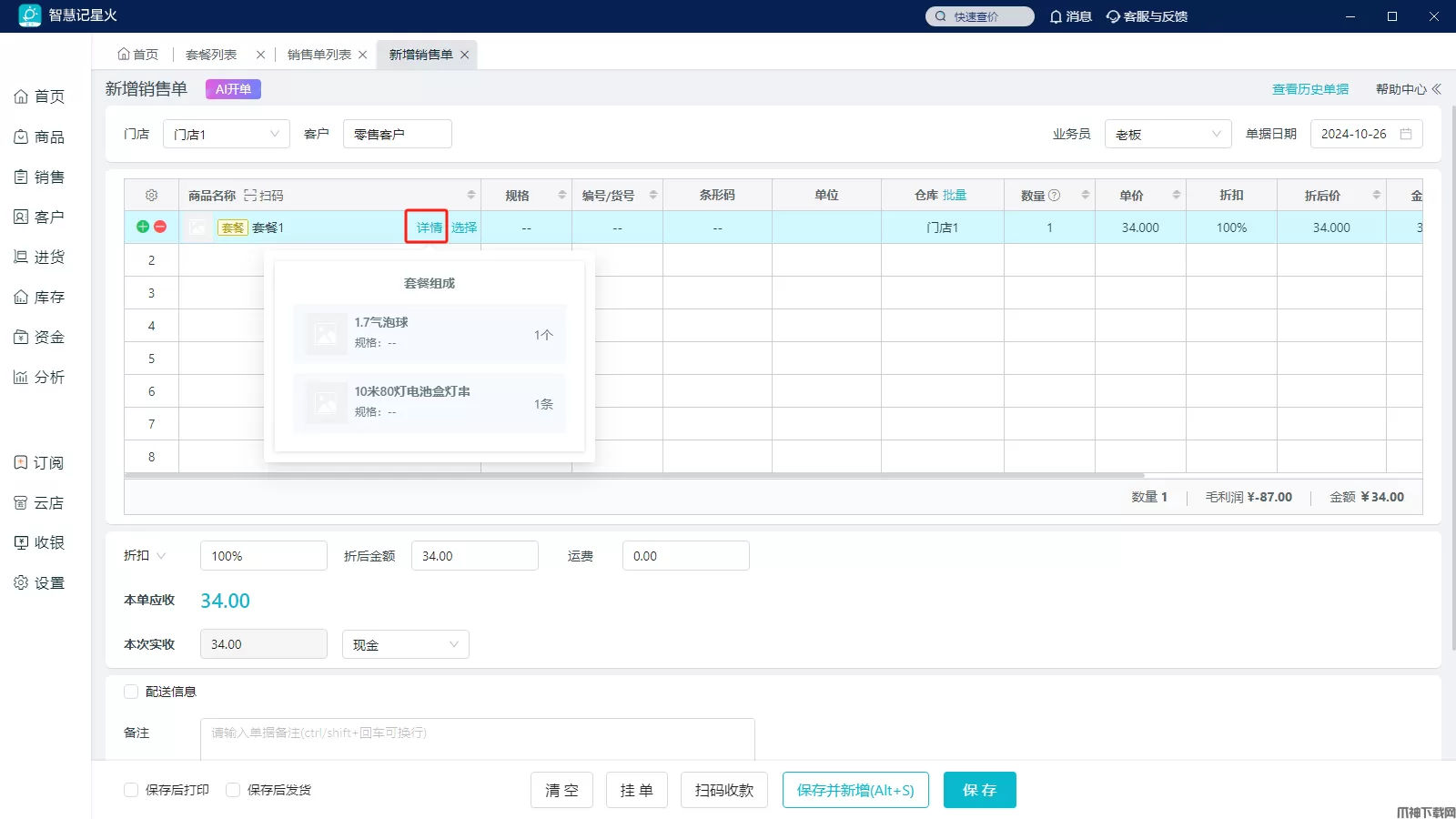Open table column settings gear
1456x819 pixels.
151,196
